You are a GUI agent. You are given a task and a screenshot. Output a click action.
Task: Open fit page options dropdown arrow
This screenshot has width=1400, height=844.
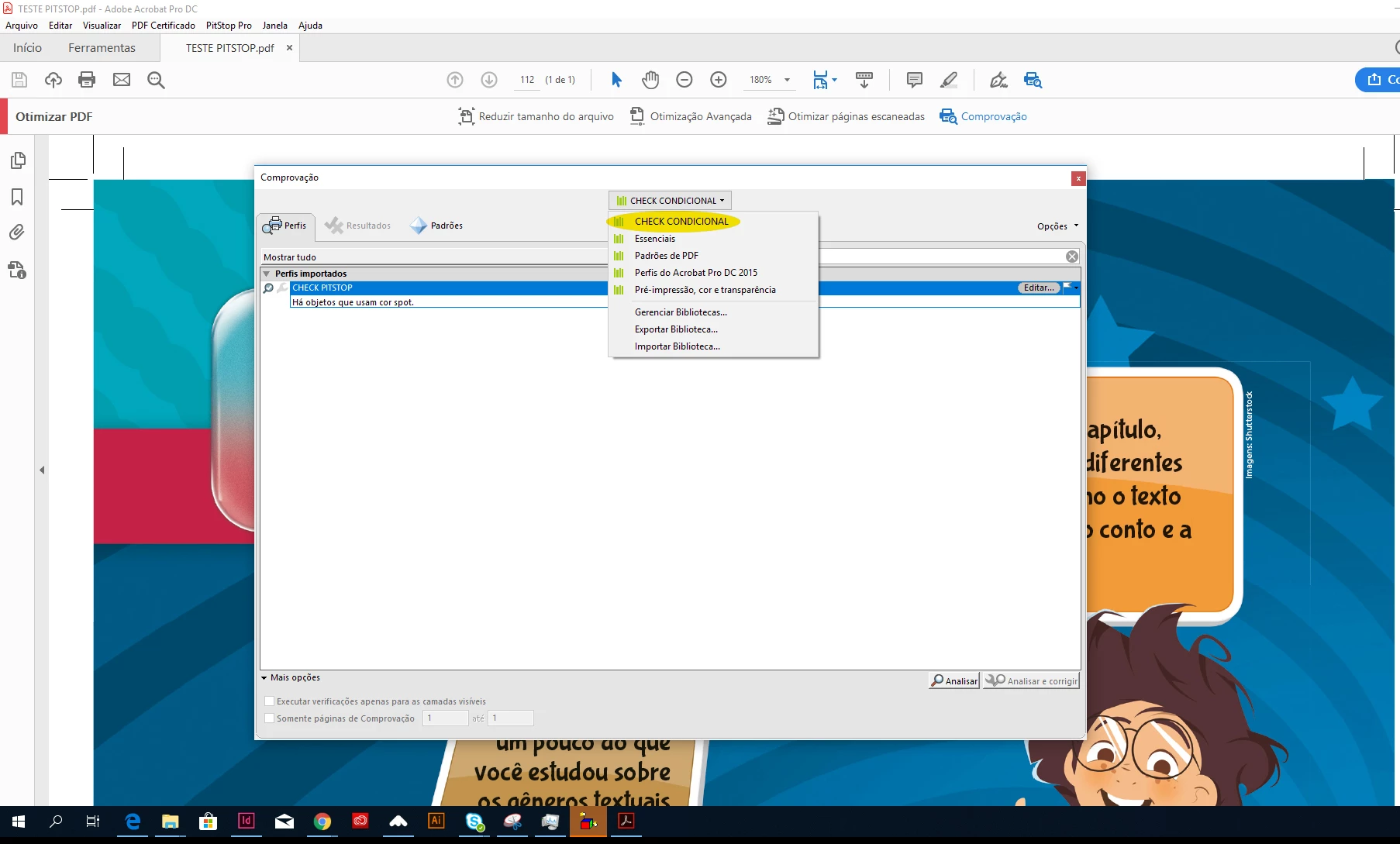pos(834,80)
